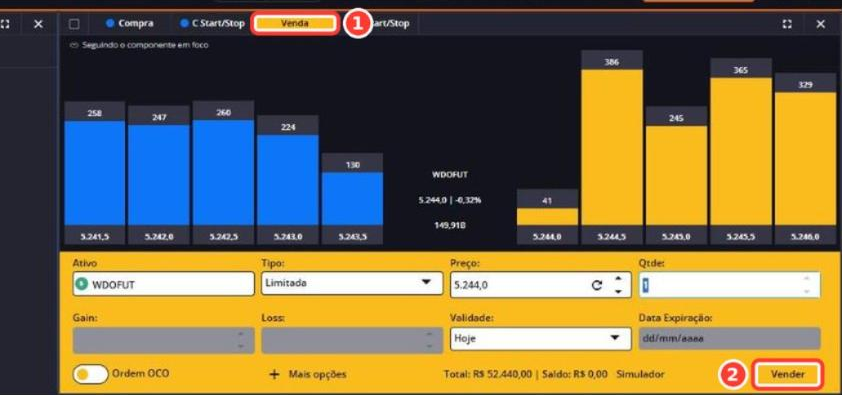Click the Total R$ 52.440,00 text

click(489, 374)
